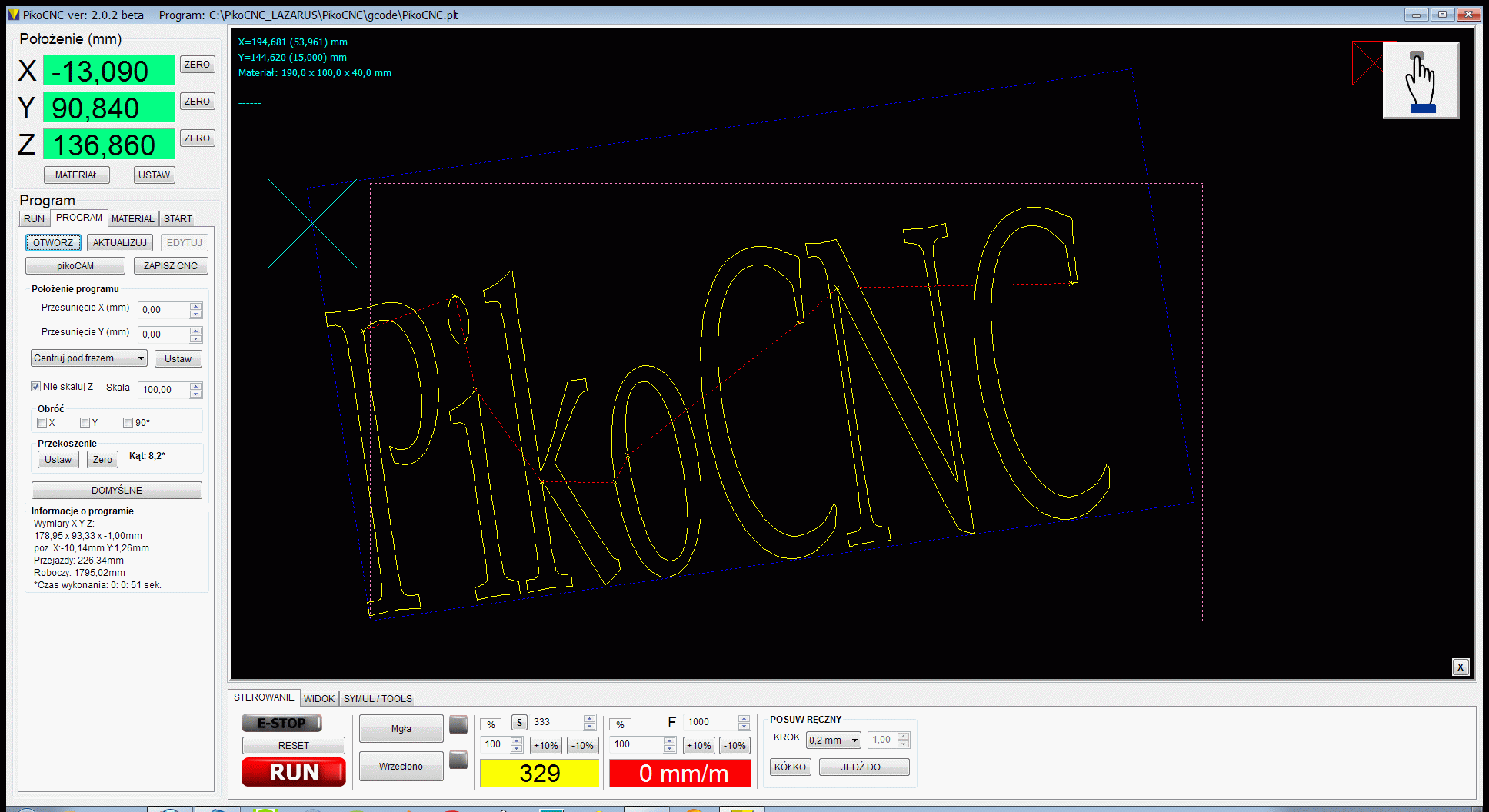Click the yellow 329 spindle speed display
This screenshot has width=1489, height=812.
pos(540,774)
